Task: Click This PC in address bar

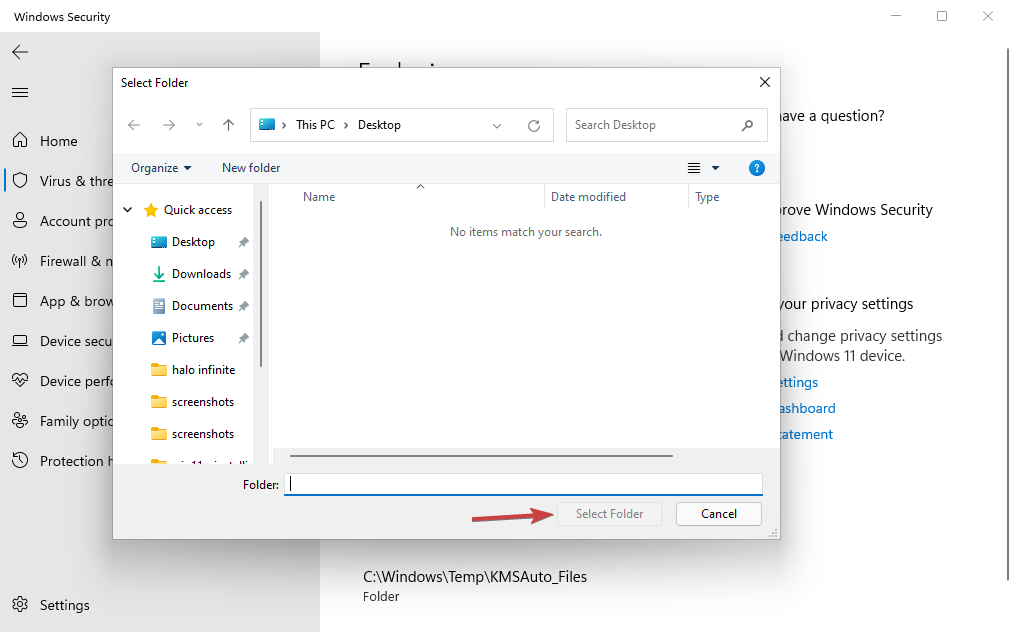Action: click(x=315, y=125)
